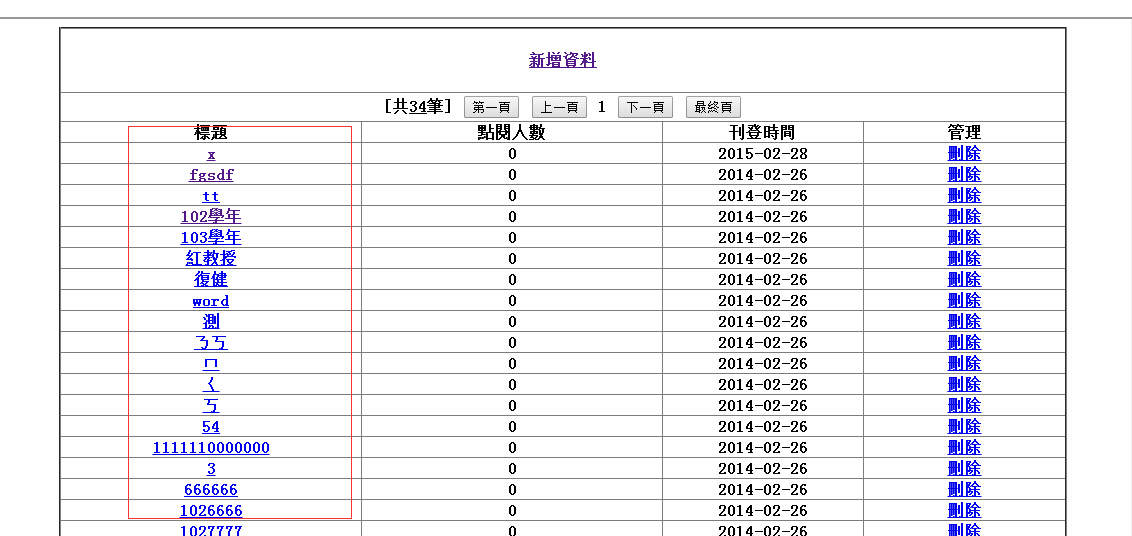This screenshot has width=1132, height=536.
Task: Click the 刊登時間 column header
Action: [x=762, y=132]
